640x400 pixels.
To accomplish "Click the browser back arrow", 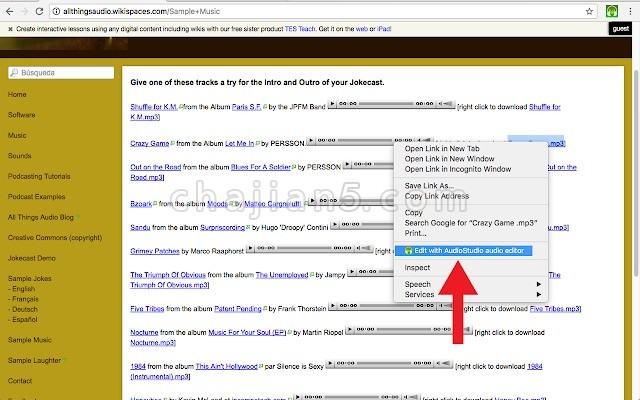I will 10,10.
